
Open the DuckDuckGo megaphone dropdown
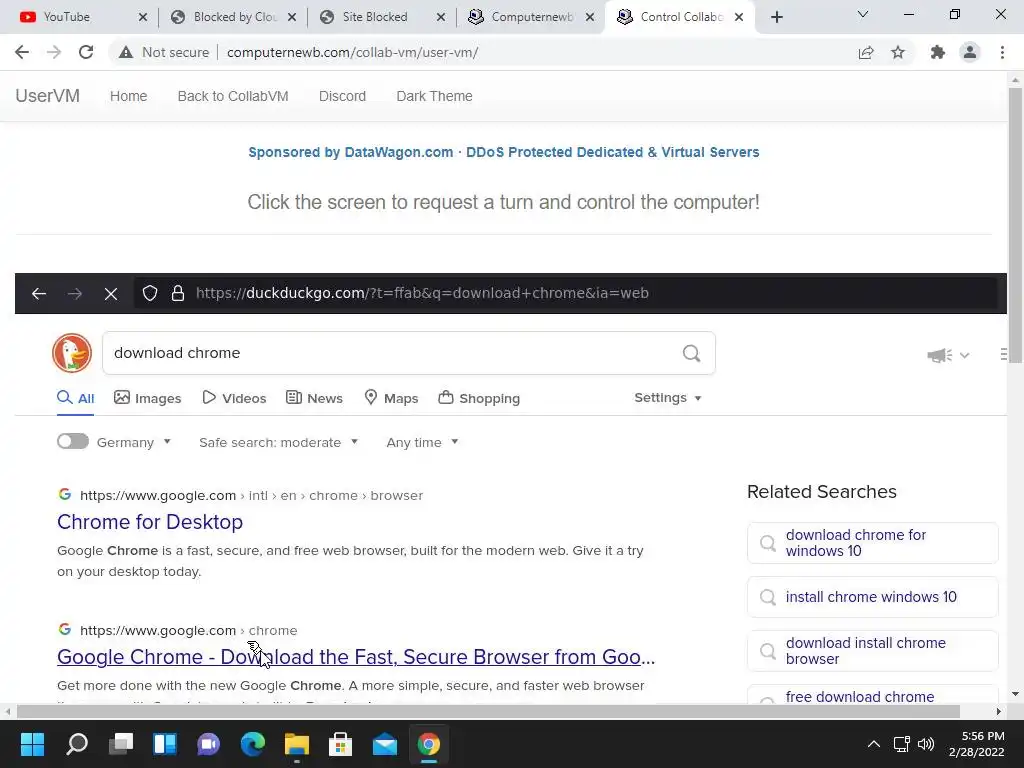(x=948, y=355)
